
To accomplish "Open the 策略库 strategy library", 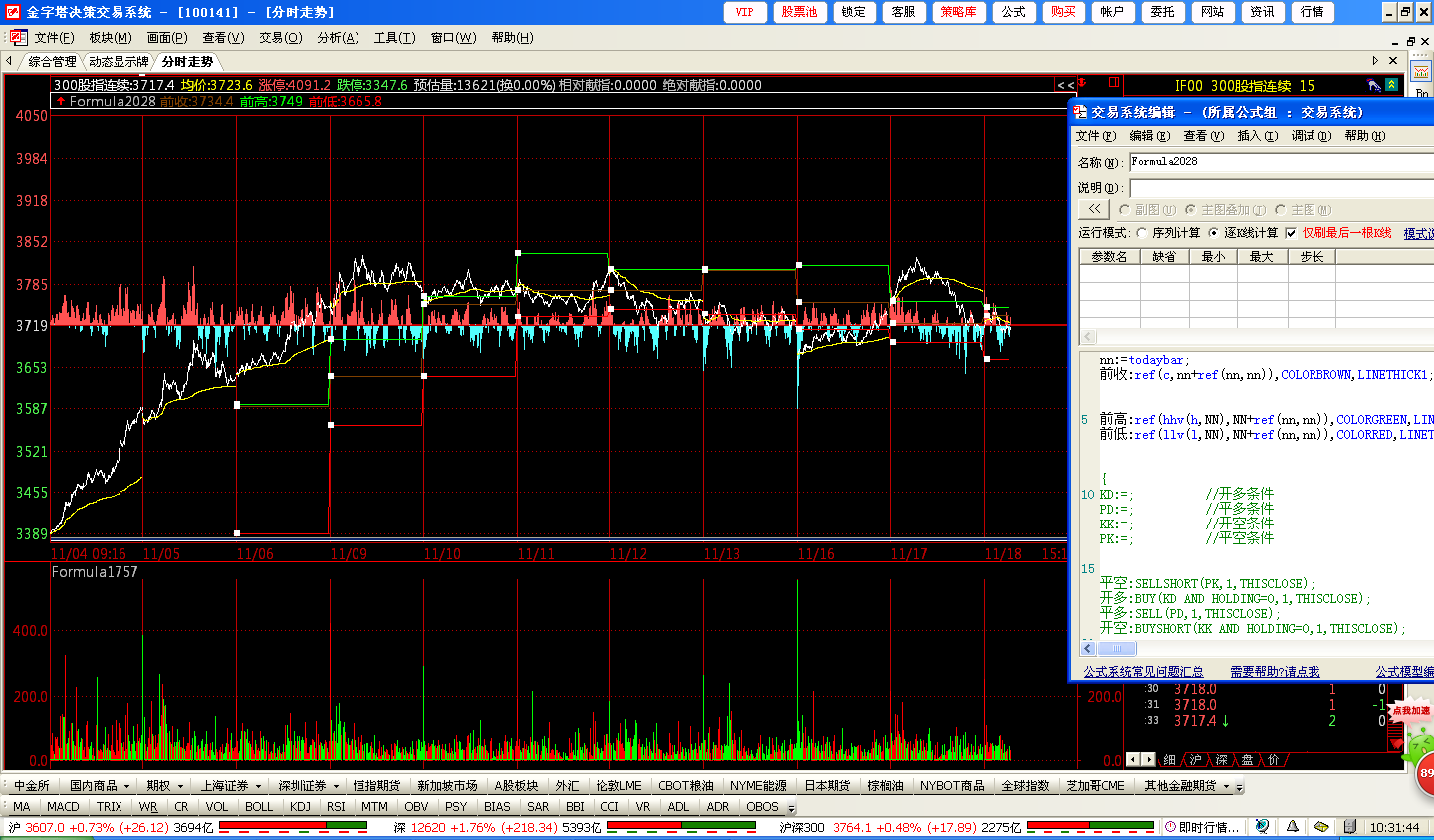I will [x=958, y=12].
